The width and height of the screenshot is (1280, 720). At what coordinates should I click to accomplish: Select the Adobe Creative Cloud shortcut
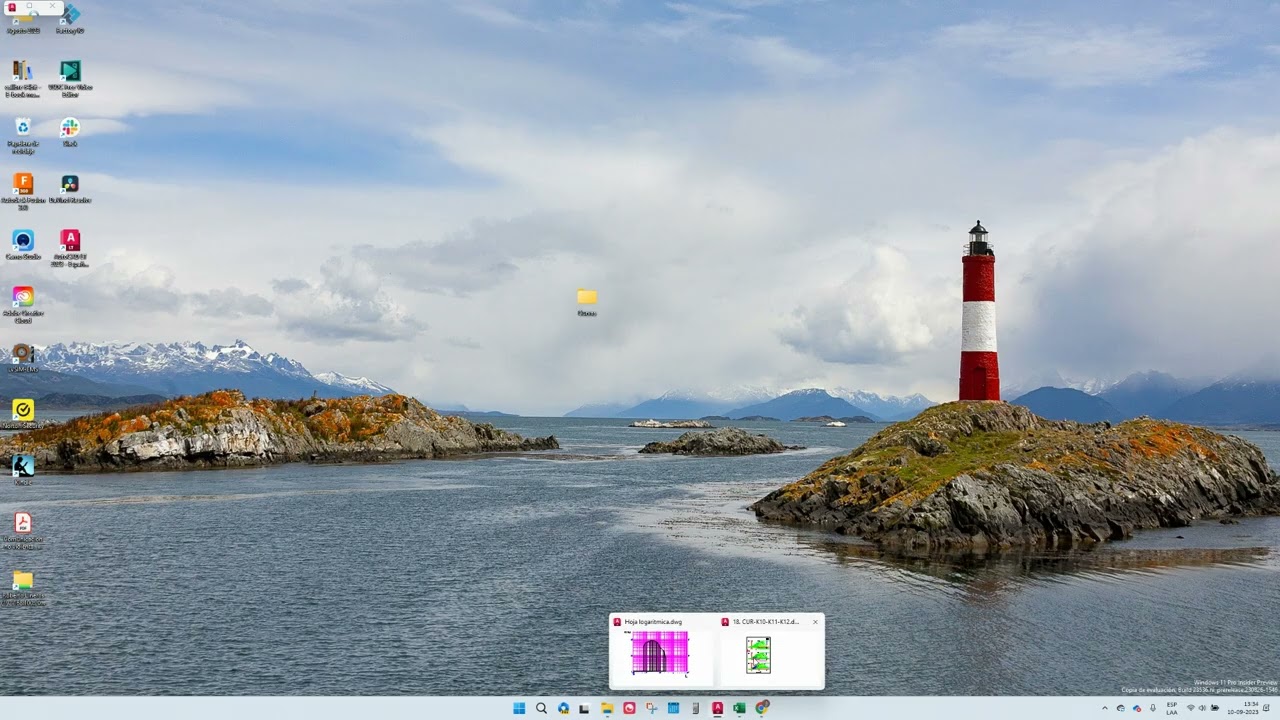tap(22, 305)
